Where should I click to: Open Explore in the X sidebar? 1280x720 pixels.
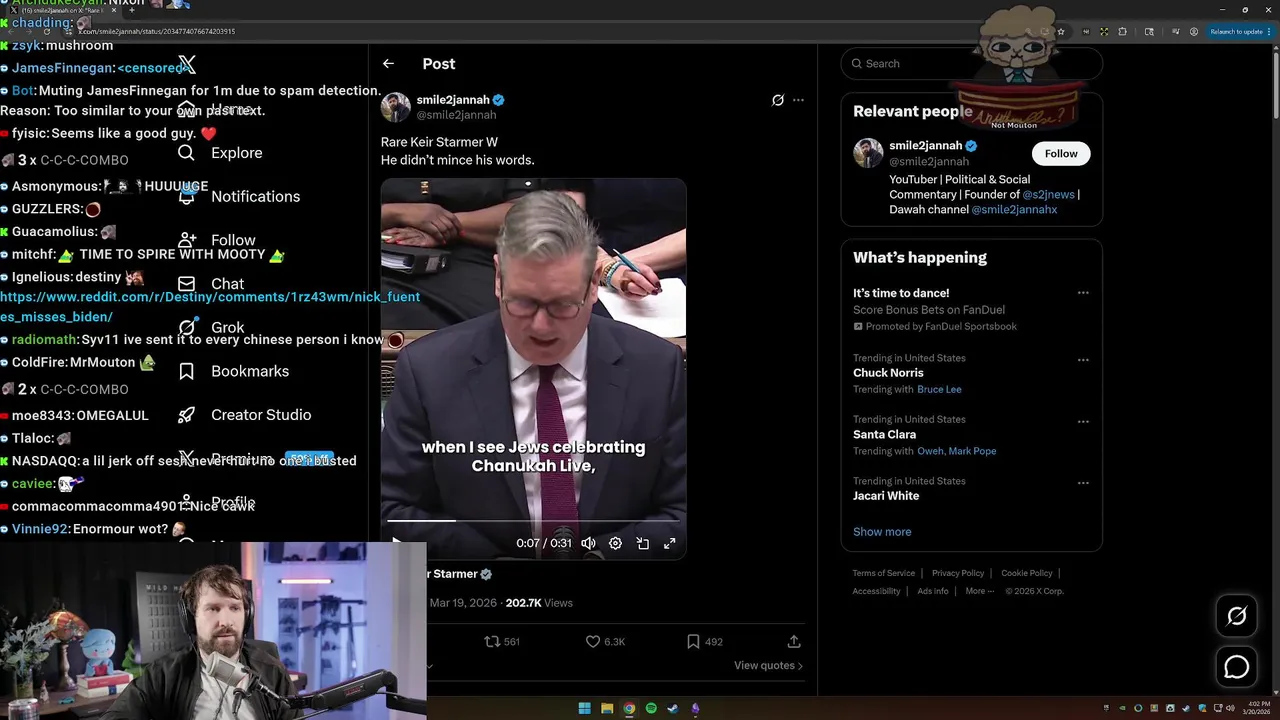(x=220, y=153)
